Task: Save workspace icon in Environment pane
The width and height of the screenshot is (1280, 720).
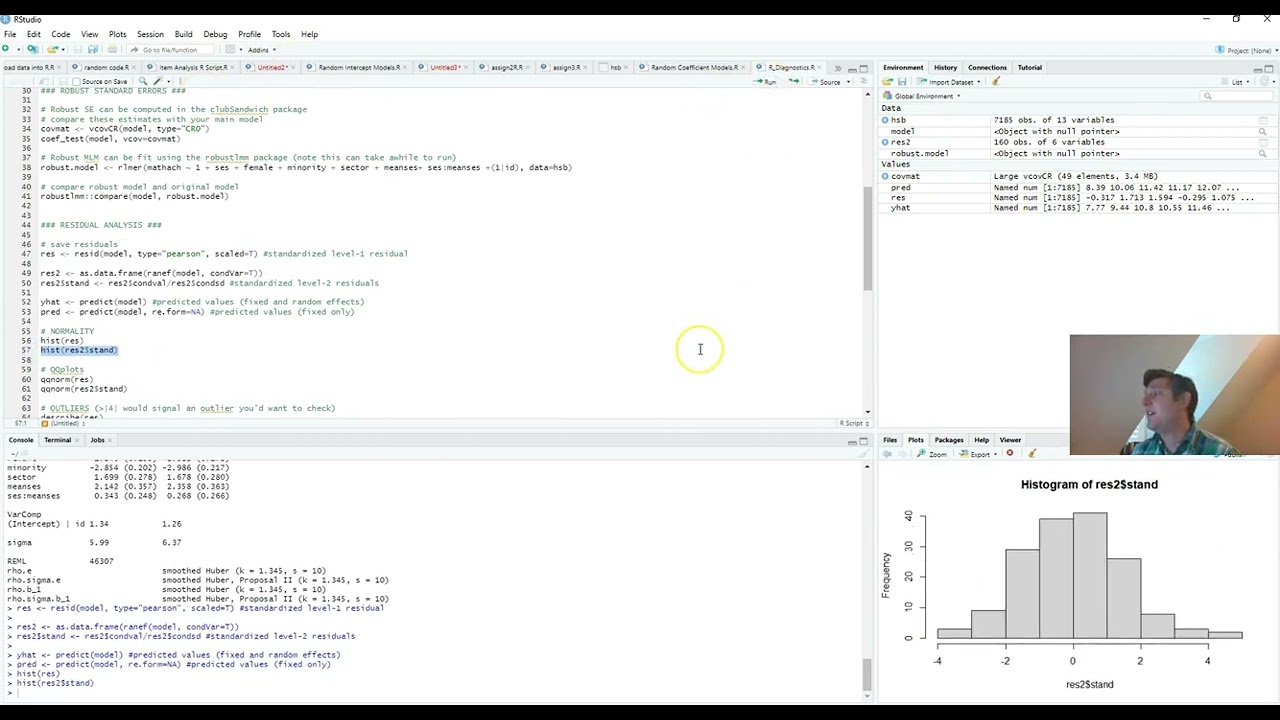Action: point(902,82)
